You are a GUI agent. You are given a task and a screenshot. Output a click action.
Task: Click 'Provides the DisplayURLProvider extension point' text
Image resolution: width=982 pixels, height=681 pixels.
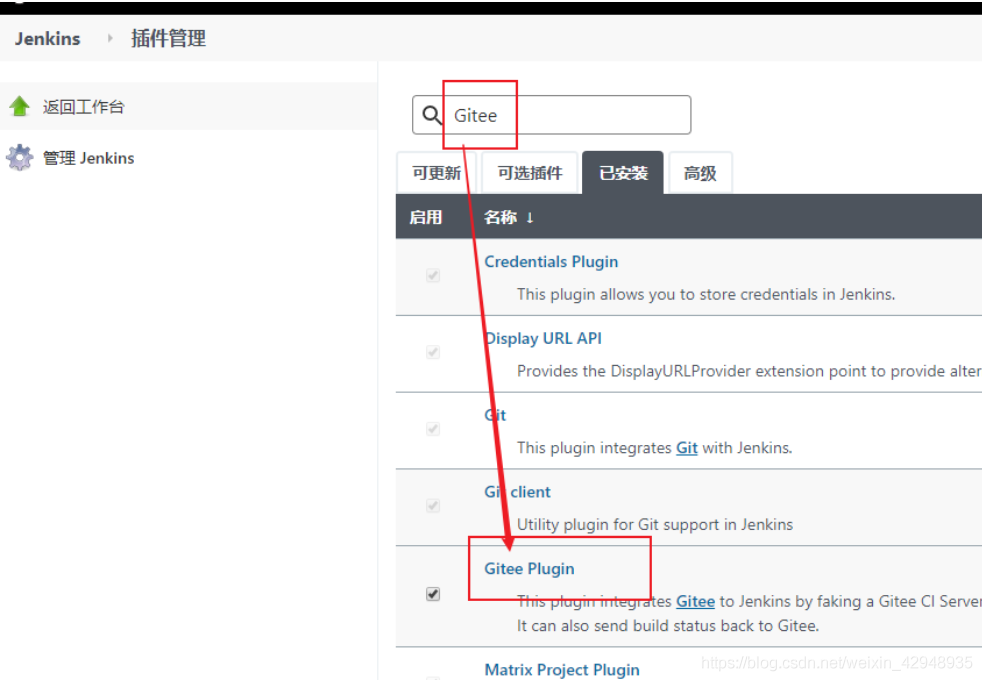748,371
